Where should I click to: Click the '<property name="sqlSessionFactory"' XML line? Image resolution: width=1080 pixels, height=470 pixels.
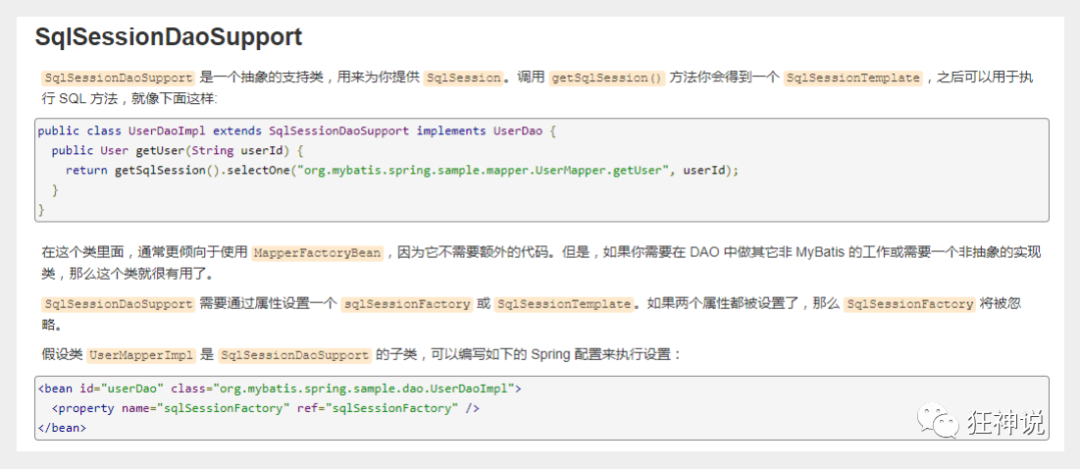point(265,408)
